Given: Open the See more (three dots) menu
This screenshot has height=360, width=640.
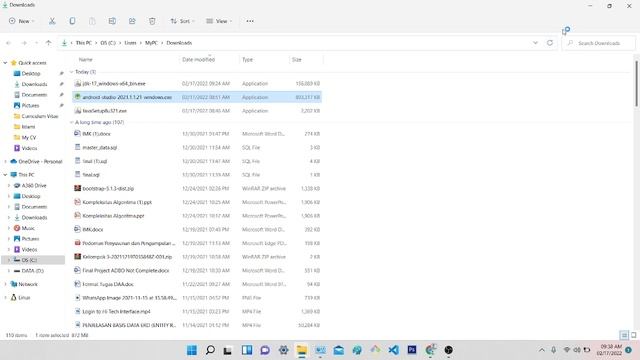Looking at the screenshot, I should tap(250, 21).
